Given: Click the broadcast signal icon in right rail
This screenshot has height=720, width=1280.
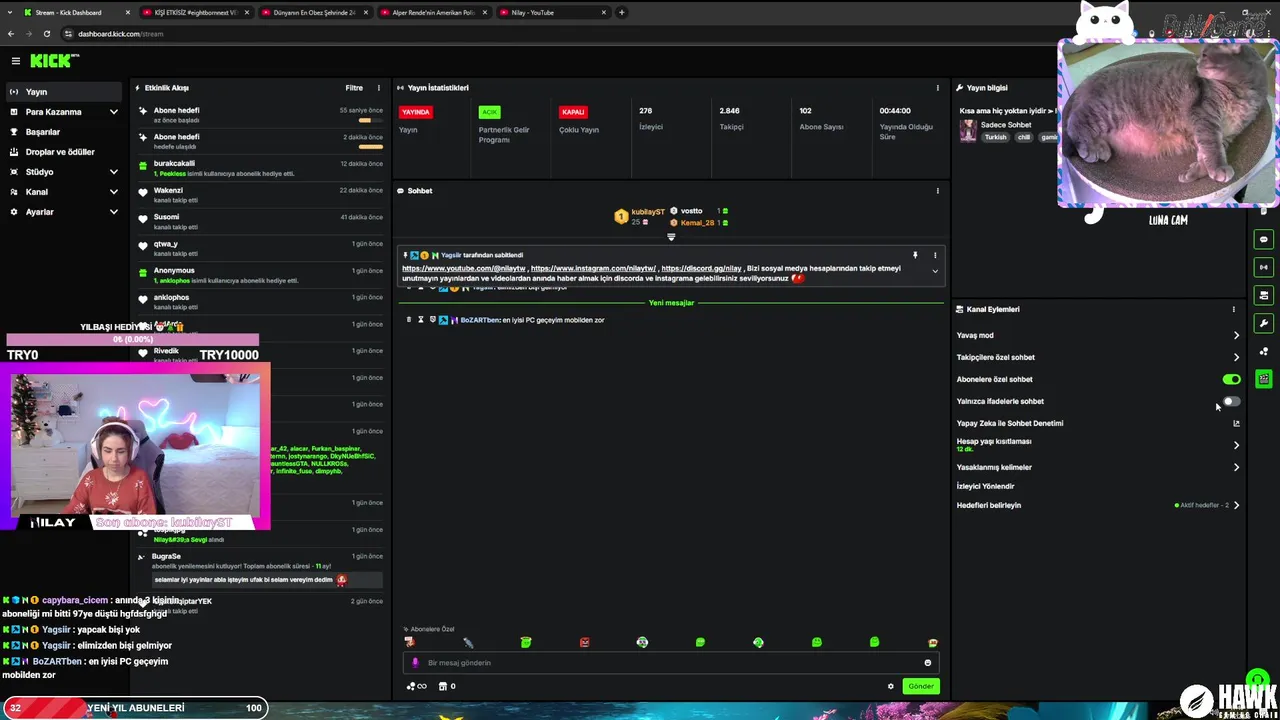Looking at the screenshot, I should [x=1264, y=267].
